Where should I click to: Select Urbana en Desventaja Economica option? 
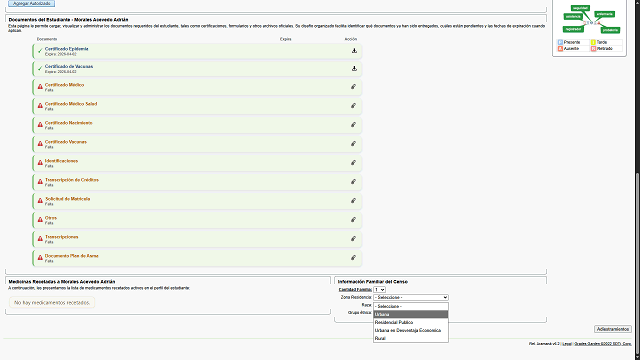(x=411, y=330)
